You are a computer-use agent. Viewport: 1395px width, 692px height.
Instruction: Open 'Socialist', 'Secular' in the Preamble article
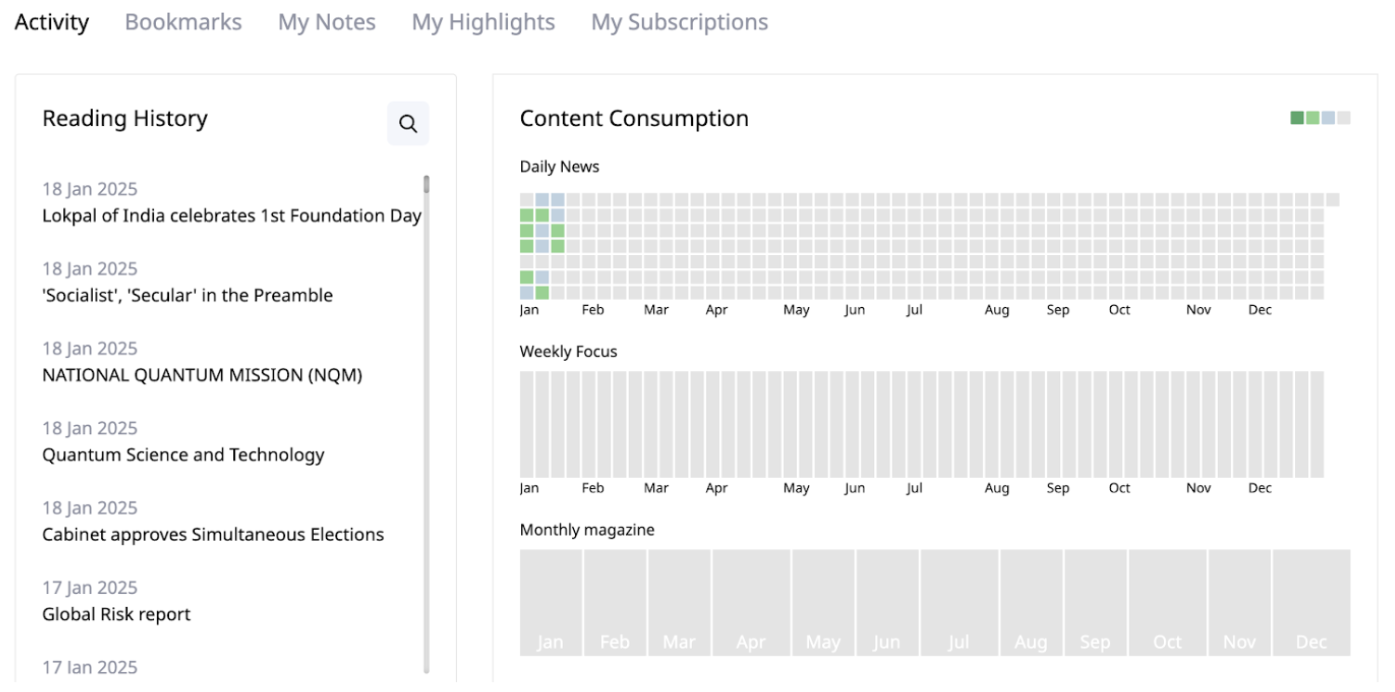187,296
